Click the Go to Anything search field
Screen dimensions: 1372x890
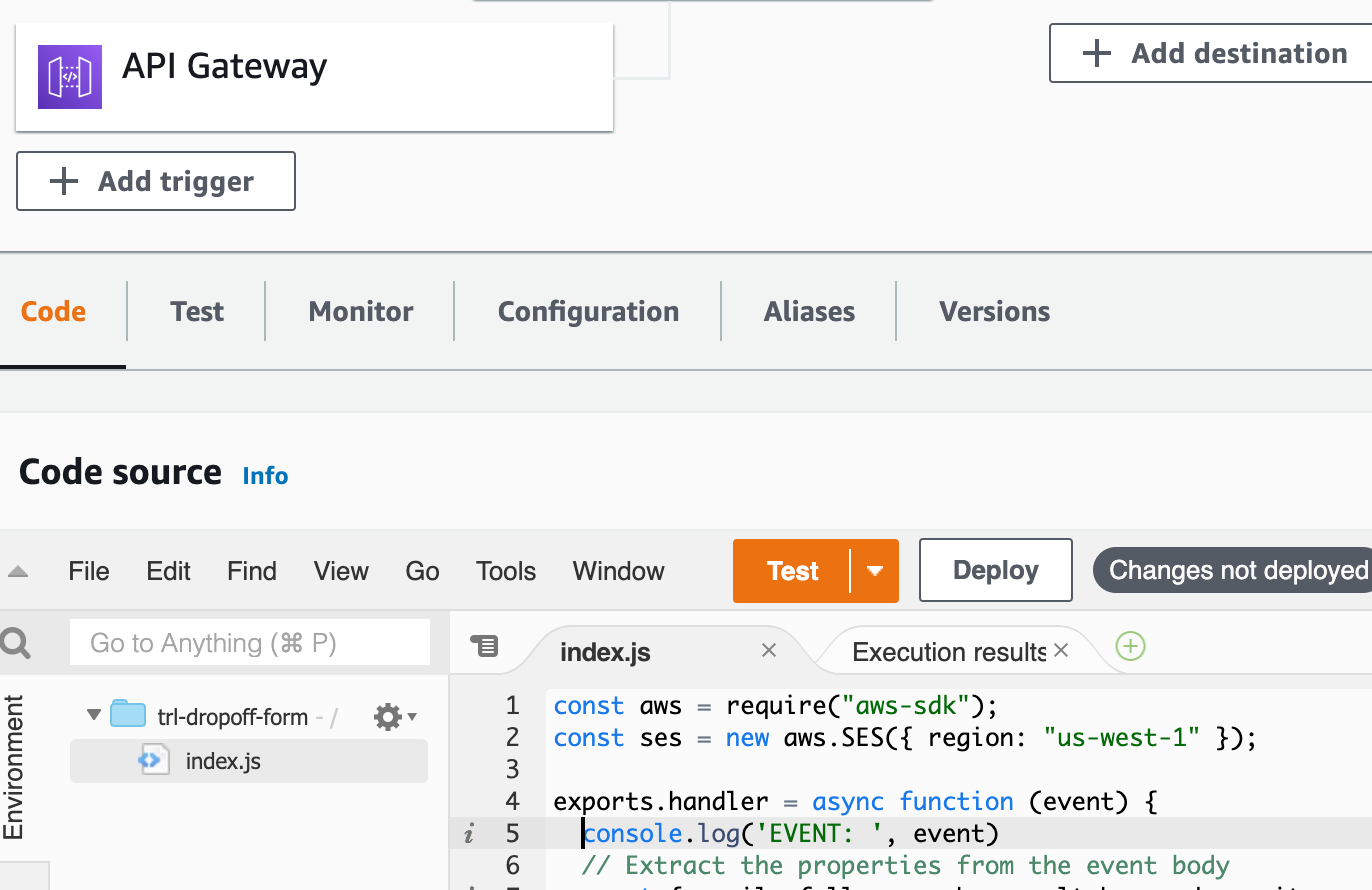click(250, 643)
